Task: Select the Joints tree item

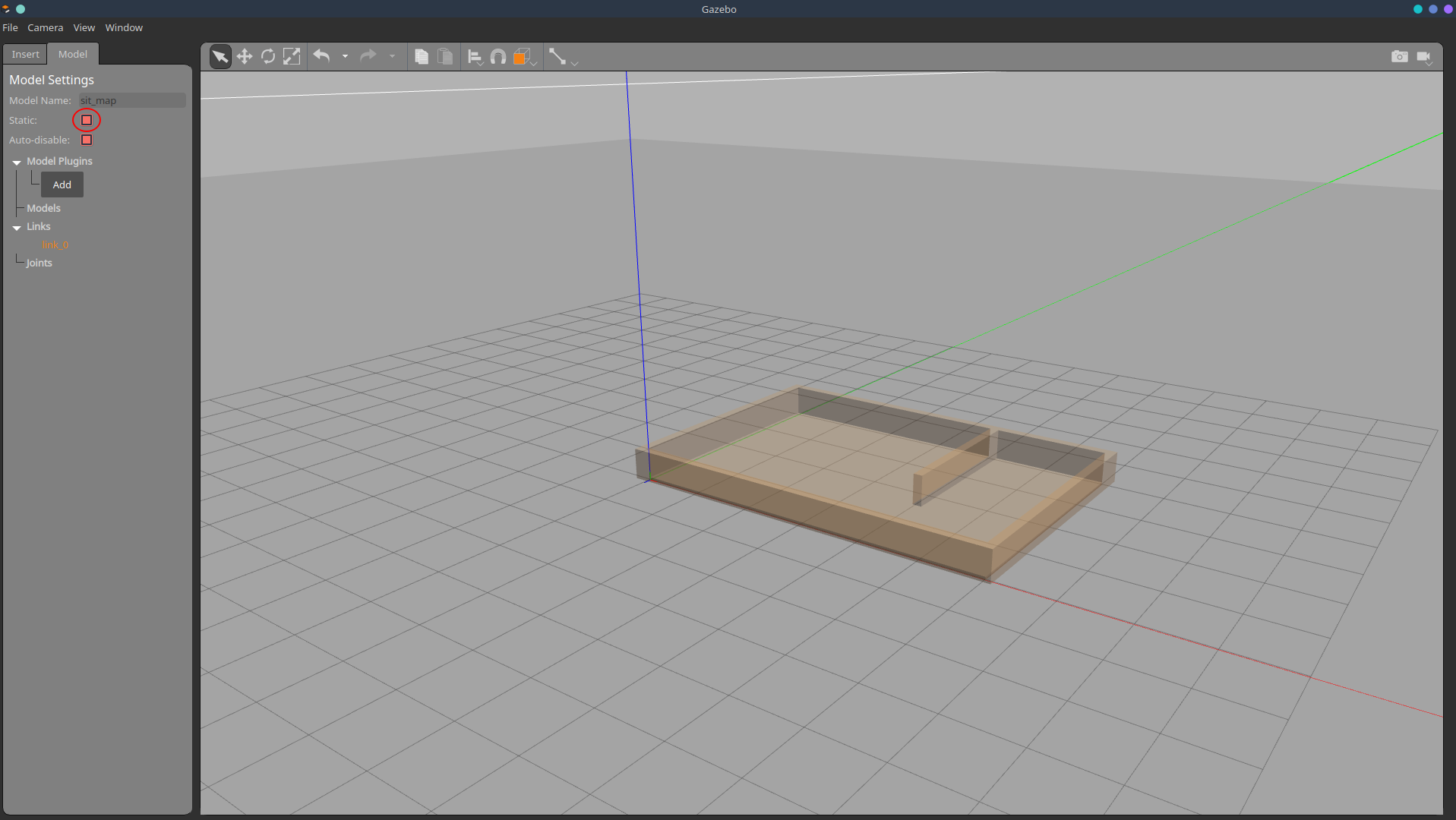Action: 39,263
